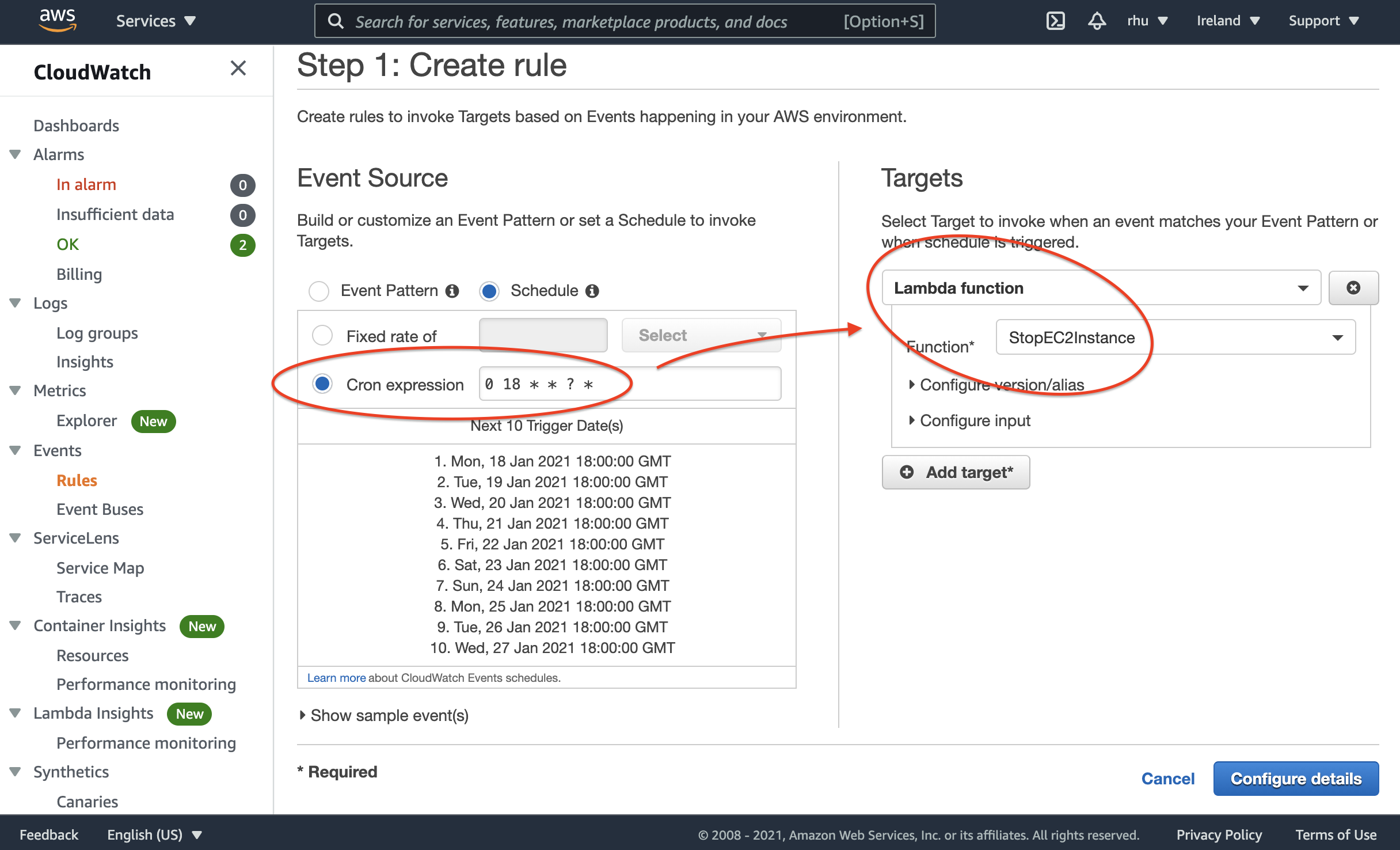Go to Billing alarms
The image size is (1400, 850).
[79, 274]
